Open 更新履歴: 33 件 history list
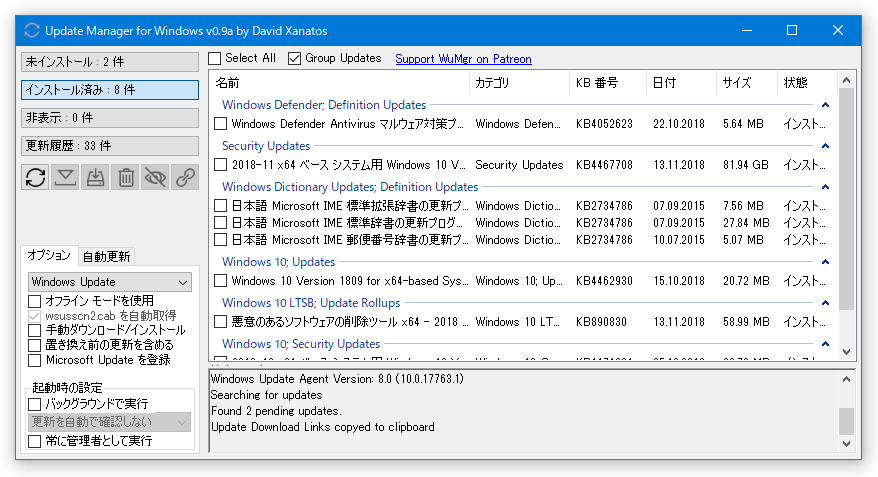The image size is (878, 477). (110, 146)
